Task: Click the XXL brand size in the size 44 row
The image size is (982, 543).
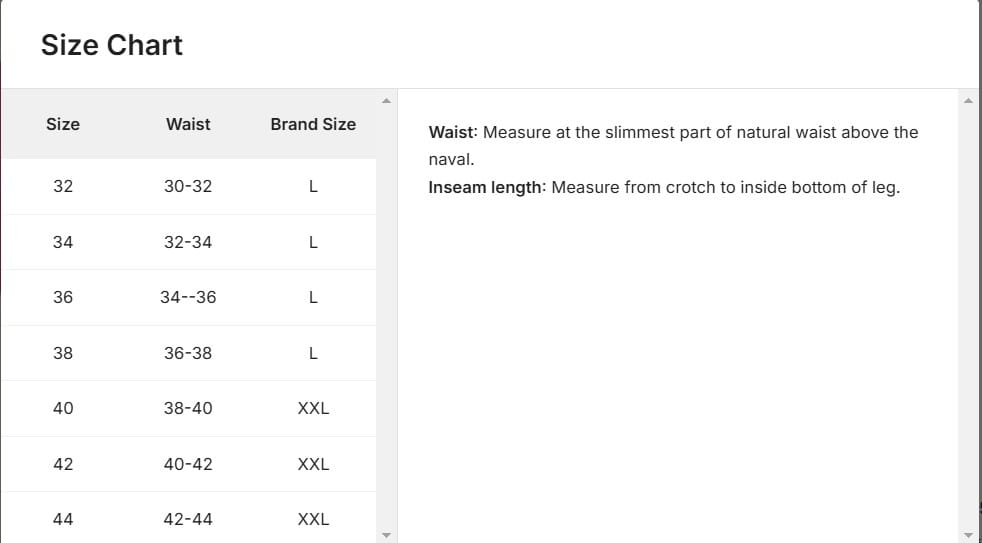Action: click(x=313, y=519)
